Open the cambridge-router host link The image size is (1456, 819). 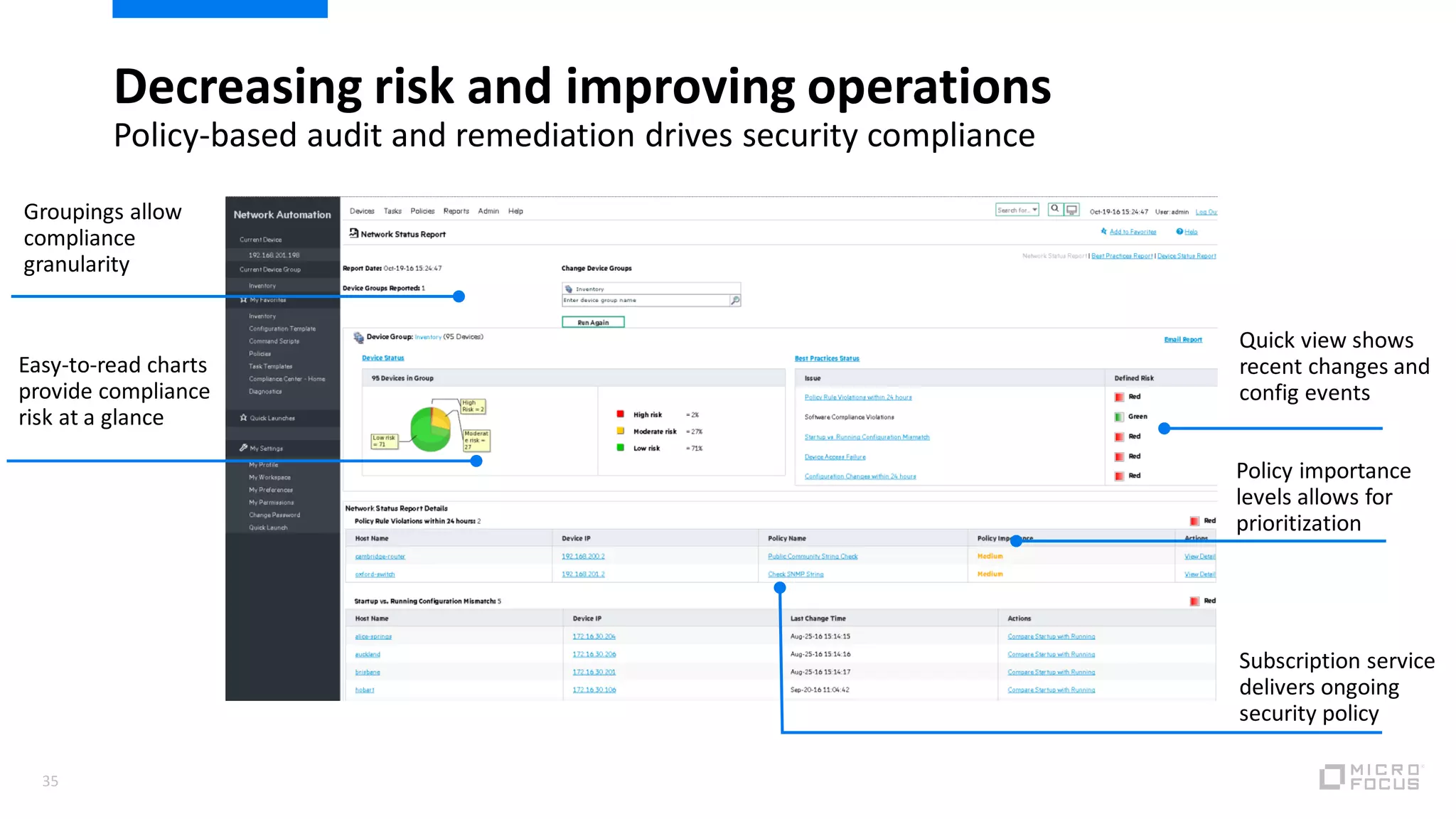click(x=380, y=557)
